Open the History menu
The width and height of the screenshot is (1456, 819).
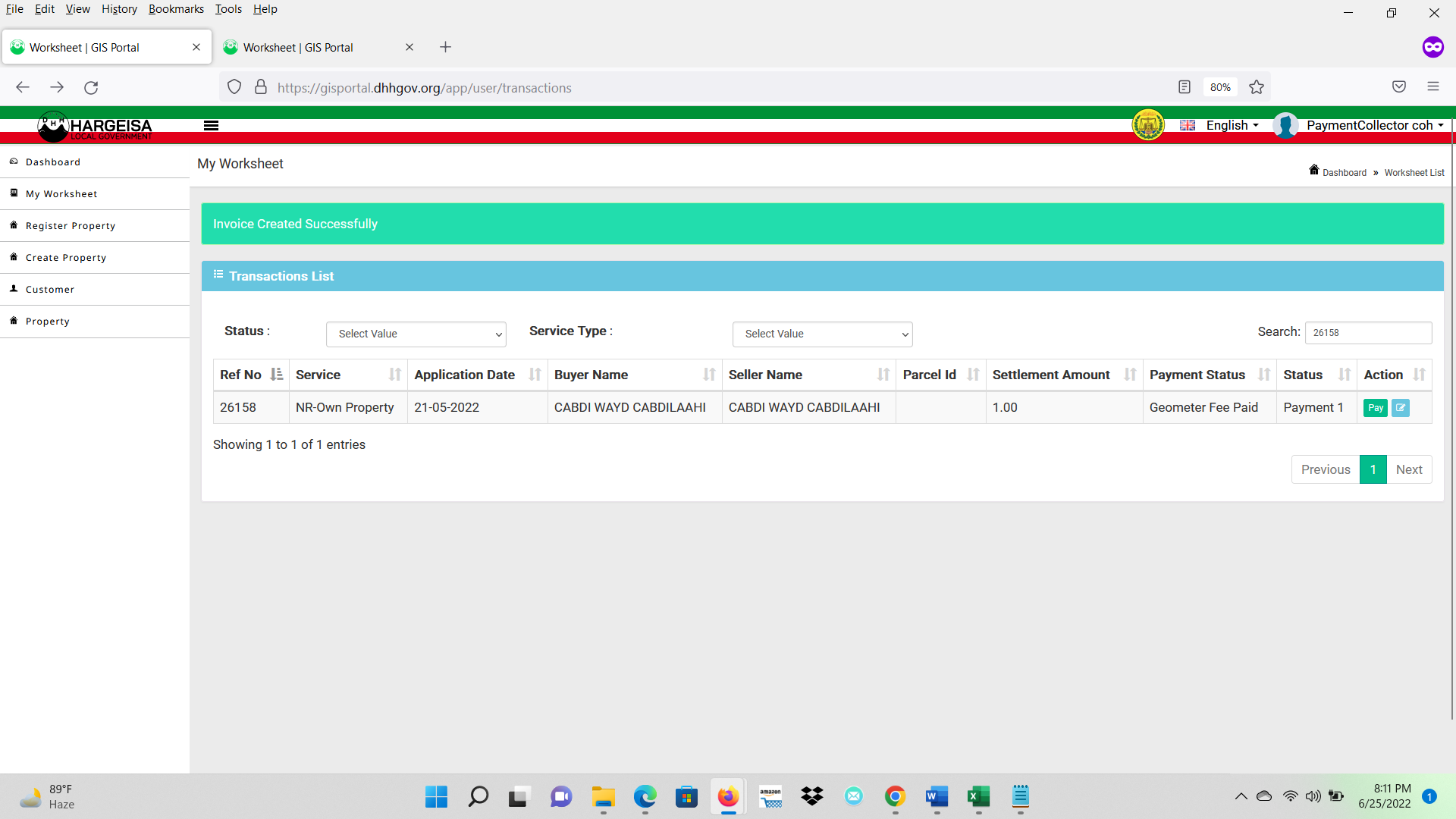coord(119,9)
